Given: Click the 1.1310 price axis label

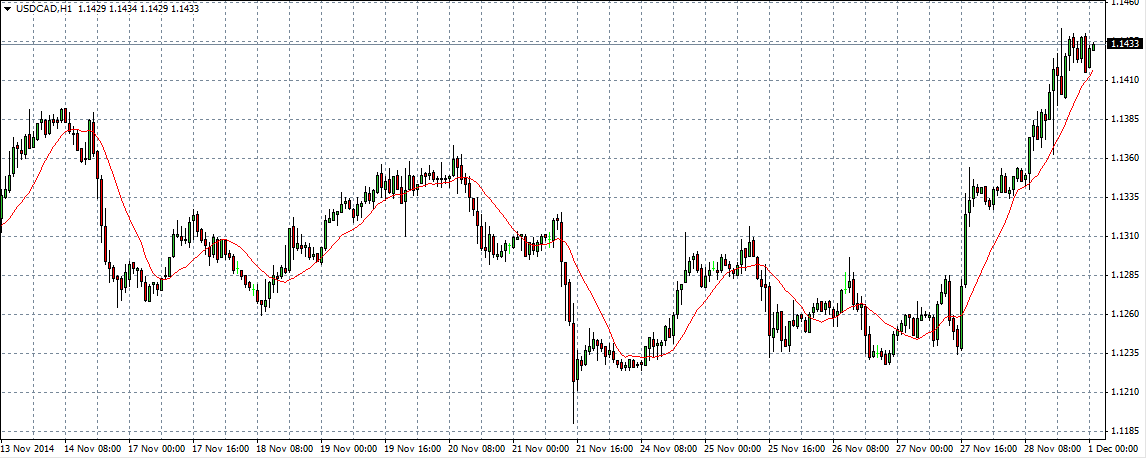Looking at the screenshot, I should pos(1125,236).
